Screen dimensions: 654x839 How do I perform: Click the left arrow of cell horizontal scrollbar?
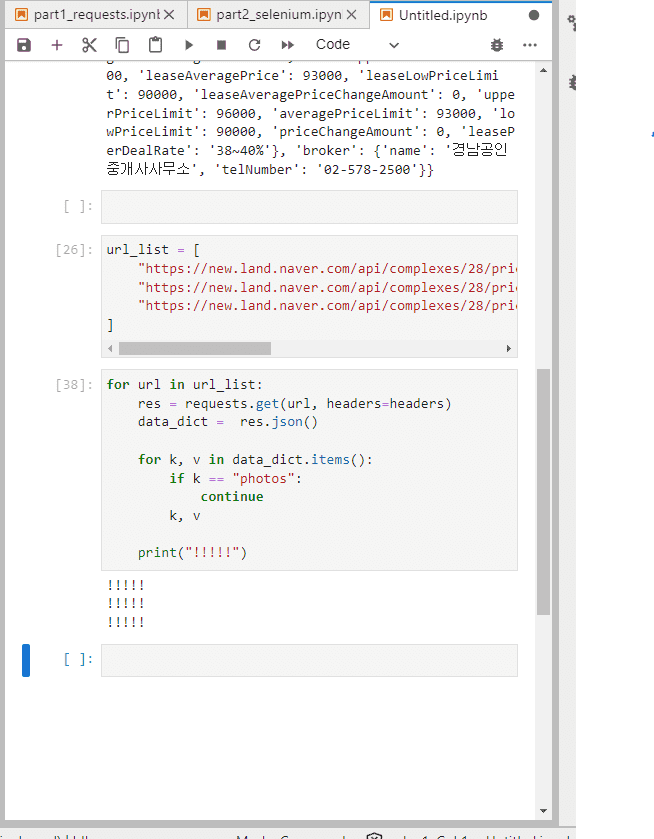110,348
